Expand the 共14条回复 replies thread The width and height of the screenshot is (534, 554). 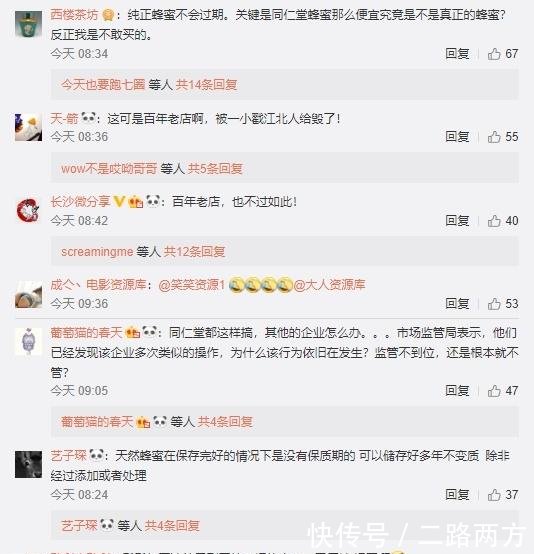(206, 85)
